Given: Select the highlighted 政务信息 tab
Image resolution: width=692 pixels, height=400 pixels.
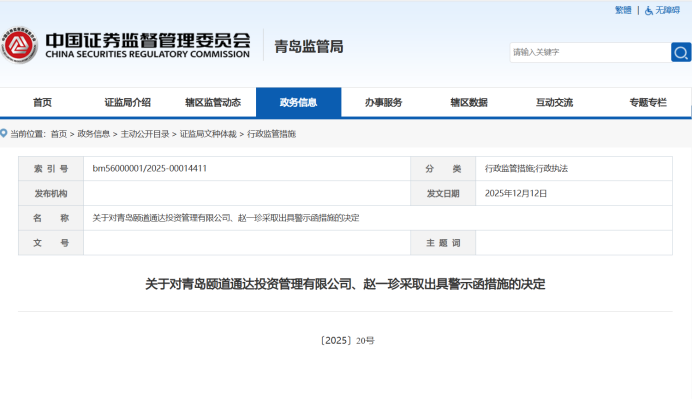Looking at the screenshot, I should pos(298,103).
